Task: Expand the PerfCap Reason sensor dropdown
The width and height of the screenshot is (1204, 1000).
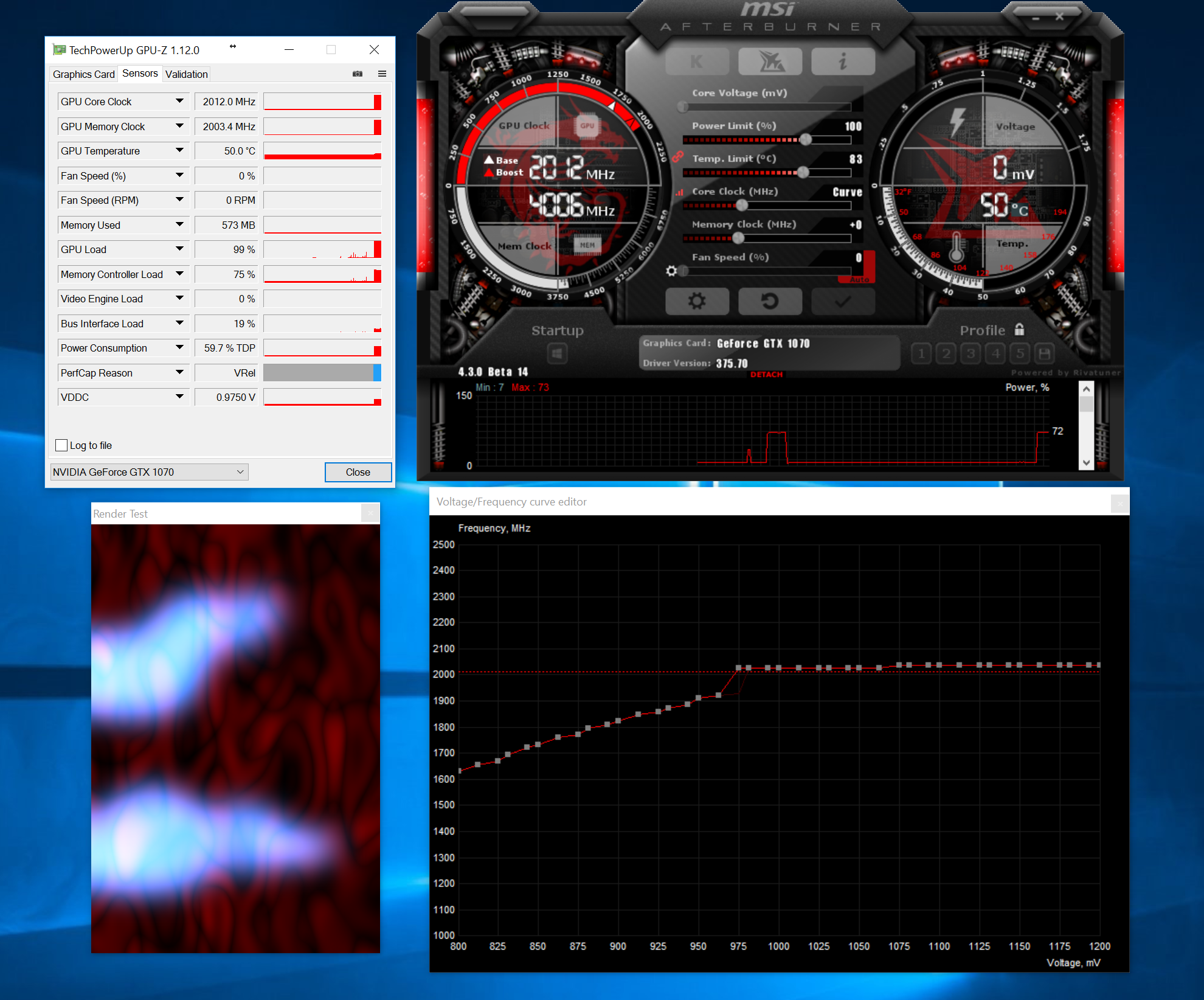Action: [x=179, y=372]
